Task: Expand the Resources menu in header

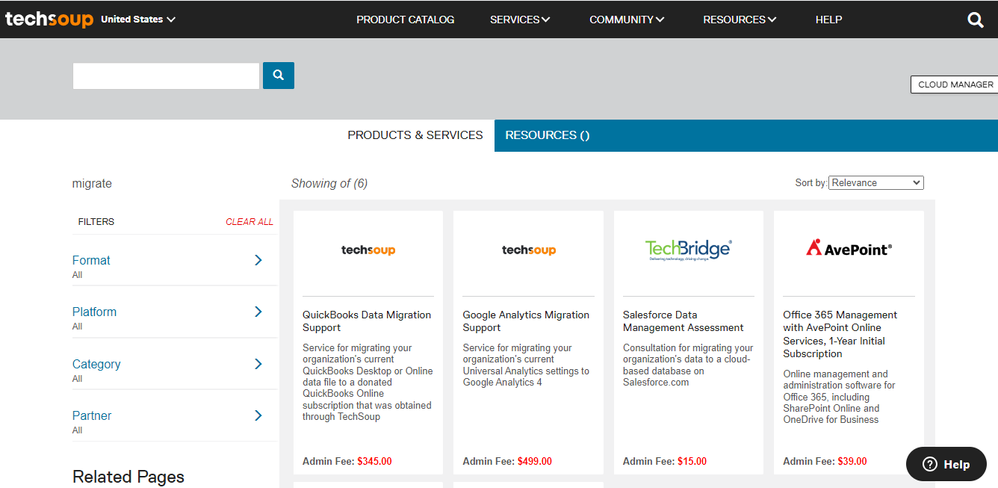Action: tap(739, 20)
